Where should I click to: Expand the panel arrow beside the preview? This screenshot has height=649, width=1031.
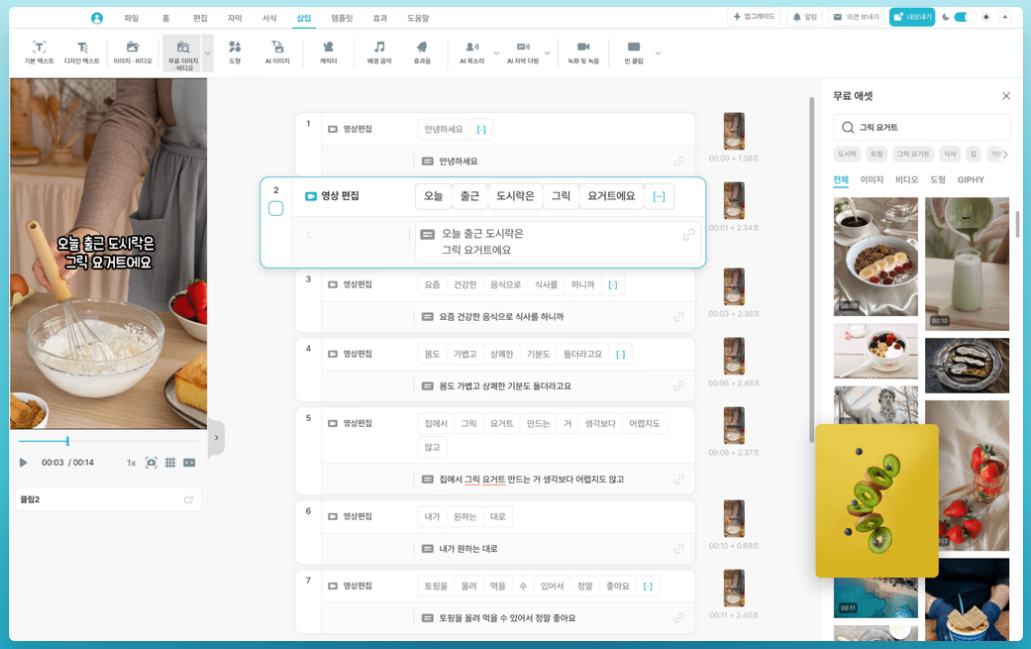(217, 436)
